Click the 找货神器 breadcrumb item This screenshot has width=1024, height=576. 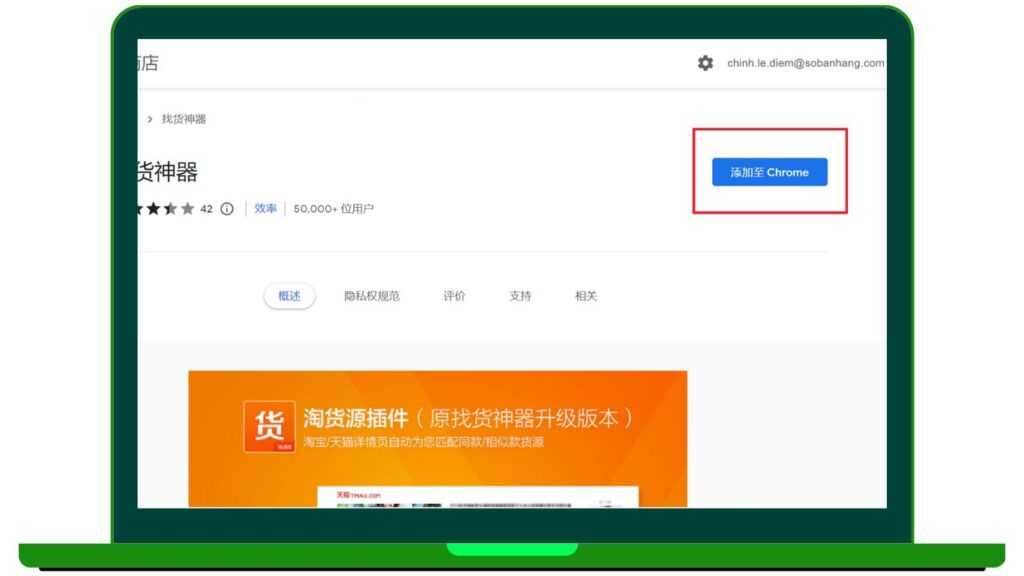[x=184, y=119]
